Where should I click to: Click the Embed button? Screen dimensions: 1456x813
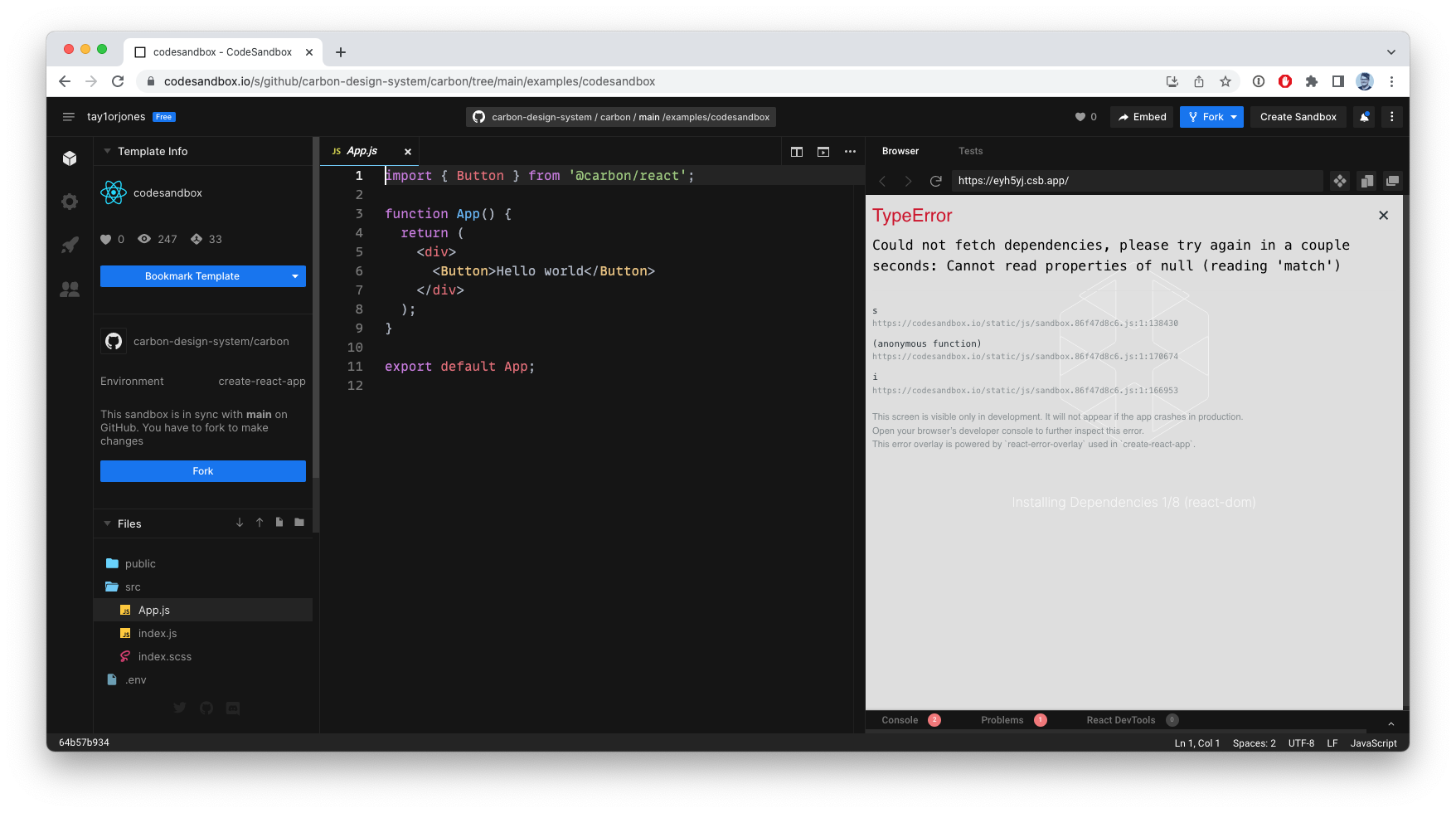(1142, 117)
